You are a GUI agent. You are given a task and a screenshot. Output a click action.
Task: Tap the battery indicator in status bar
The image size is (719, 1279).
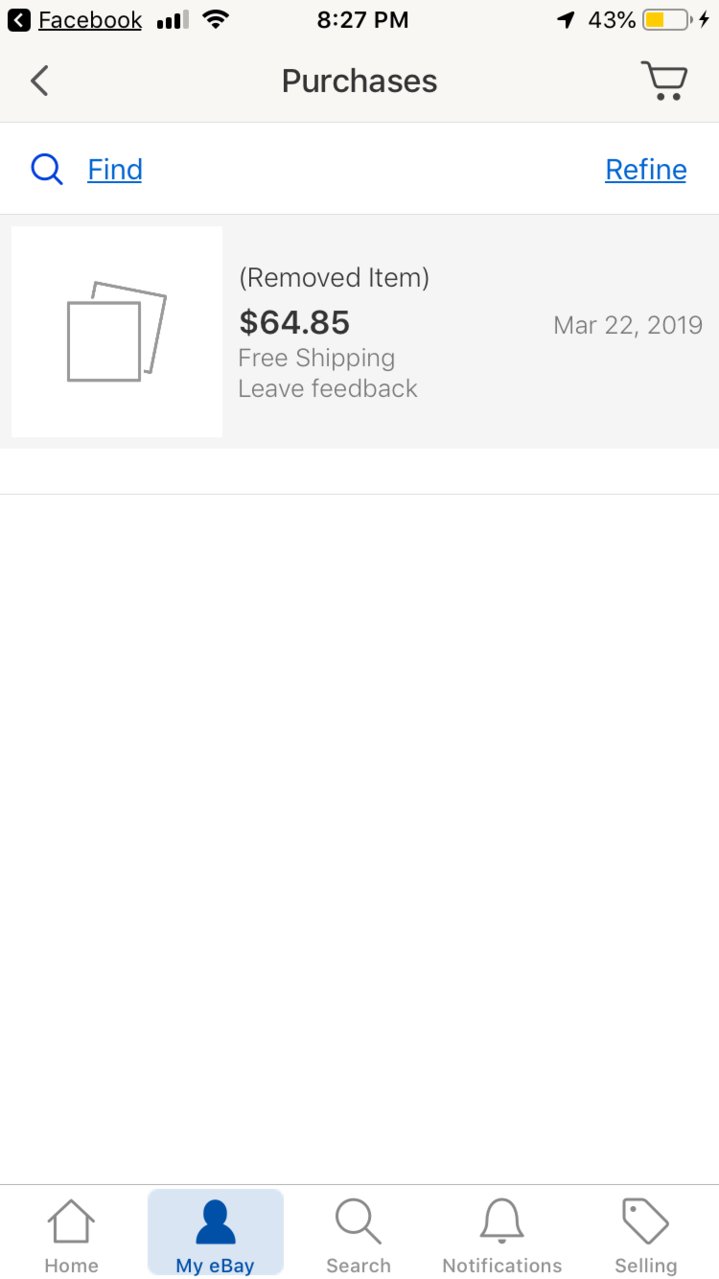click(x=668, y=20)
